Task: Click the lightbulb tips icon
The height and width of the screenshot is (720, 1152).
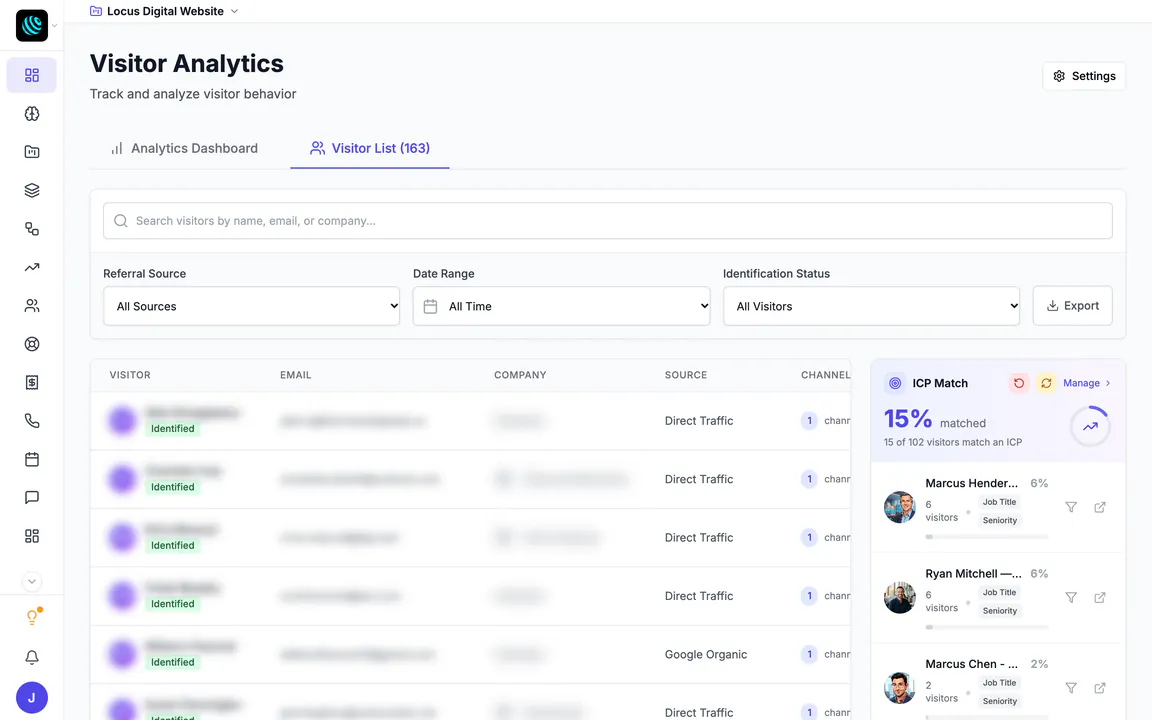Action: (x=32, y=617)
